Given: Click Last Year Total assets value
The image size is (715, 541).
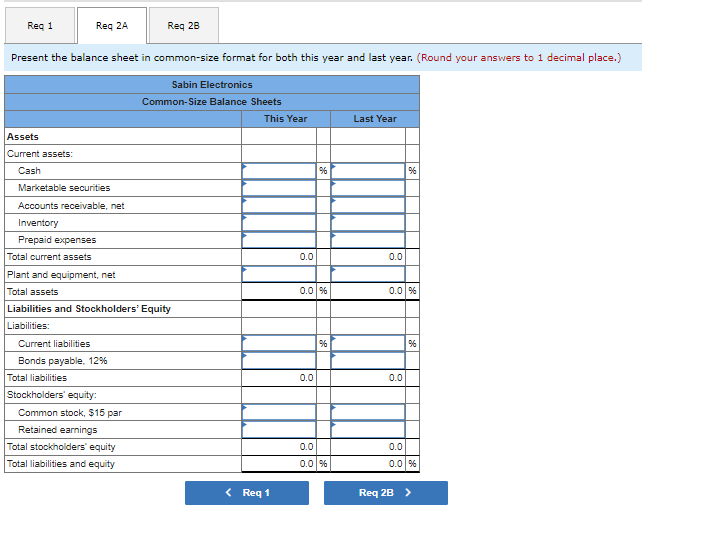Looking at the screenshot, I should point(396,291).
